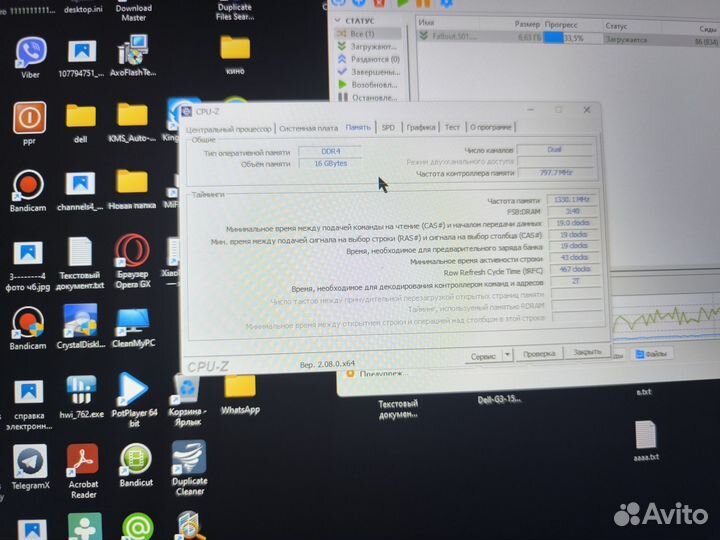
Task: Open the 107794751 image file icon
Action: 81,57
